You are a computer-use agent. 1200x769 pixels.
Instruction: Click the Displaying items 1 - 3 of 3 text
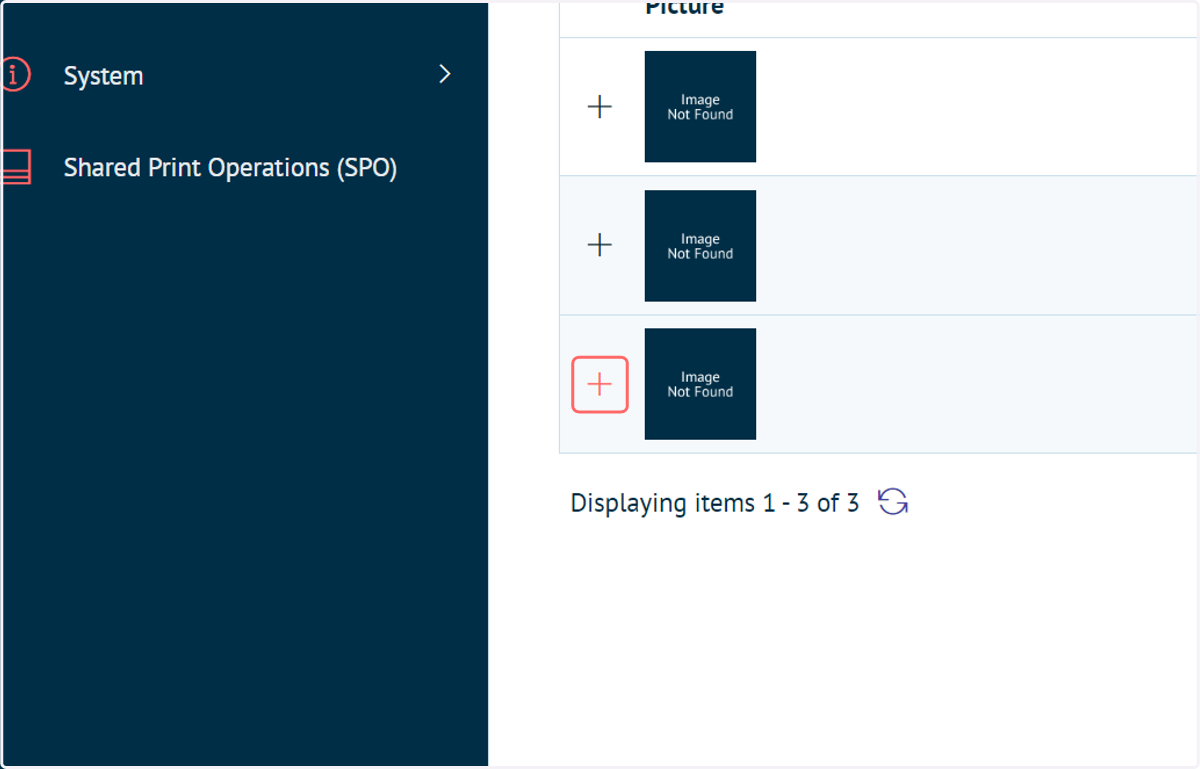(x=715, y=503)
